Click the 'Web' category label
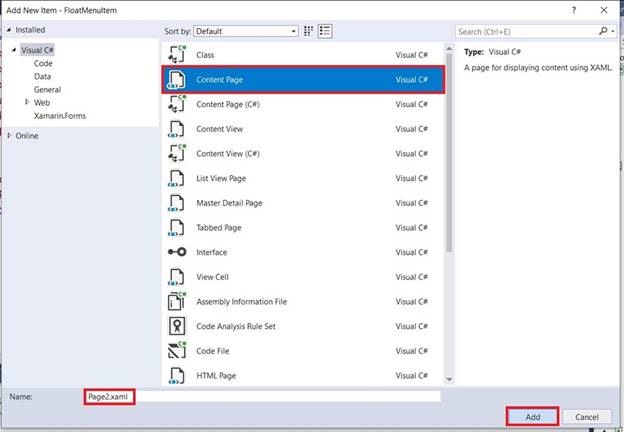624x432 pixels. coord(42,103)
